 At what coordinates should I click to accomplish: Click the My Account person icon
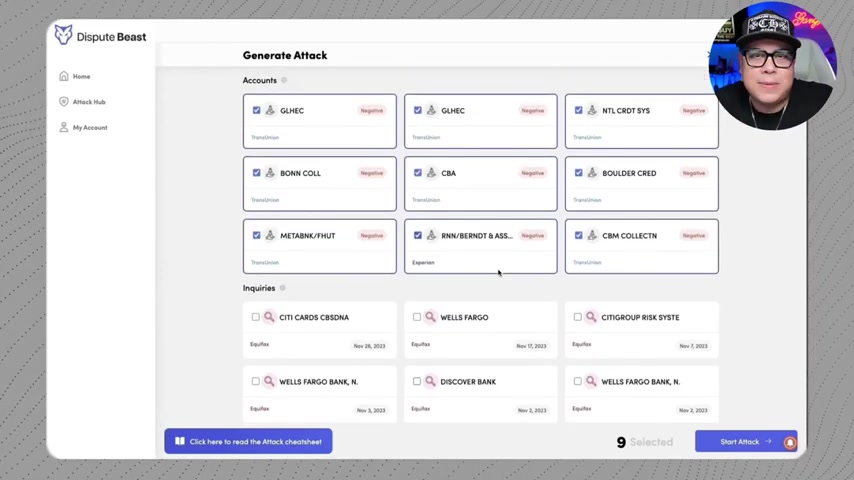pyautogui.click(x=64, y=127)
